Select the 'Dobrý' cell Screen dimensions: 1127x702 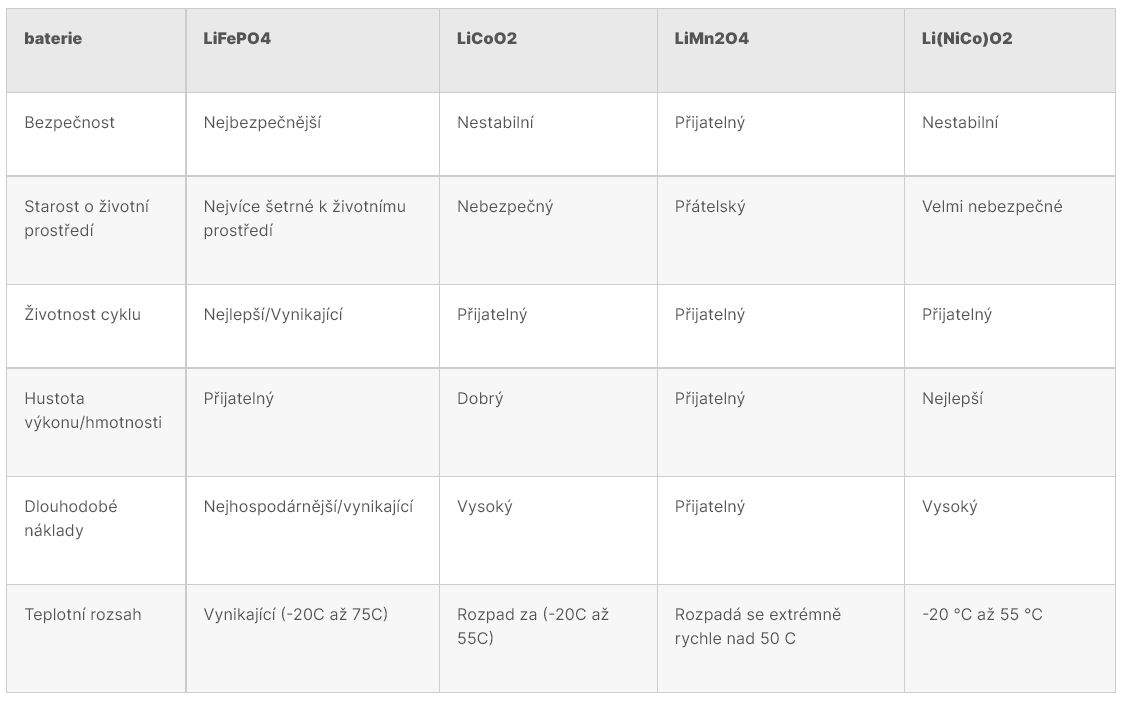(480, 399)
